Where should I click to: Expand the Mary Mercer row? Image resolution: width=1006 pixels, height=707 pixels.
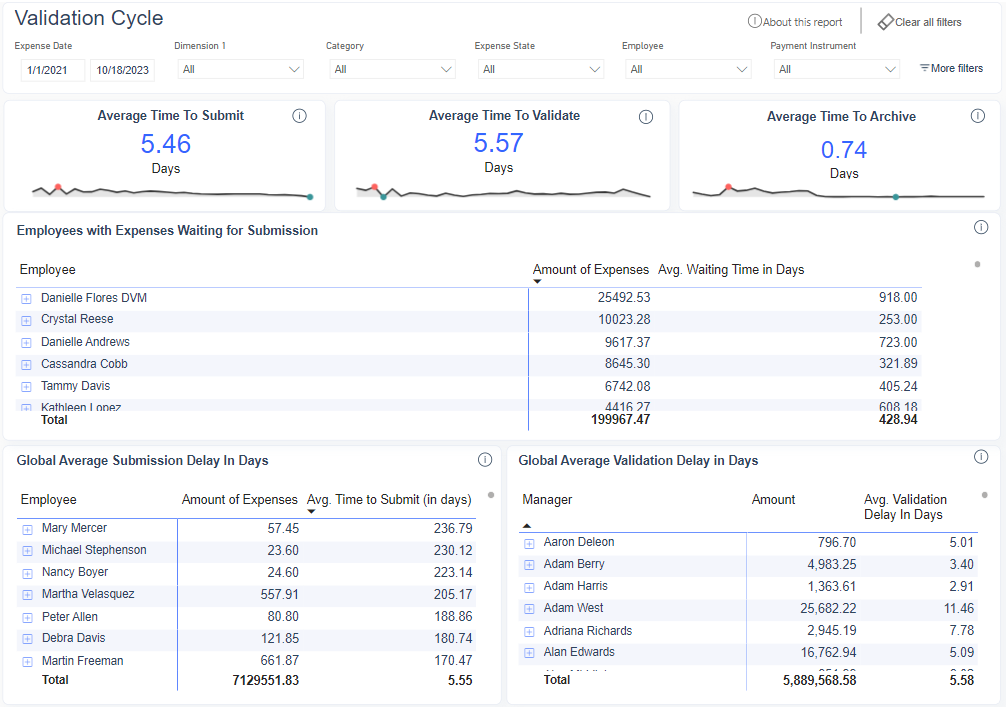(x=28, y=529)
